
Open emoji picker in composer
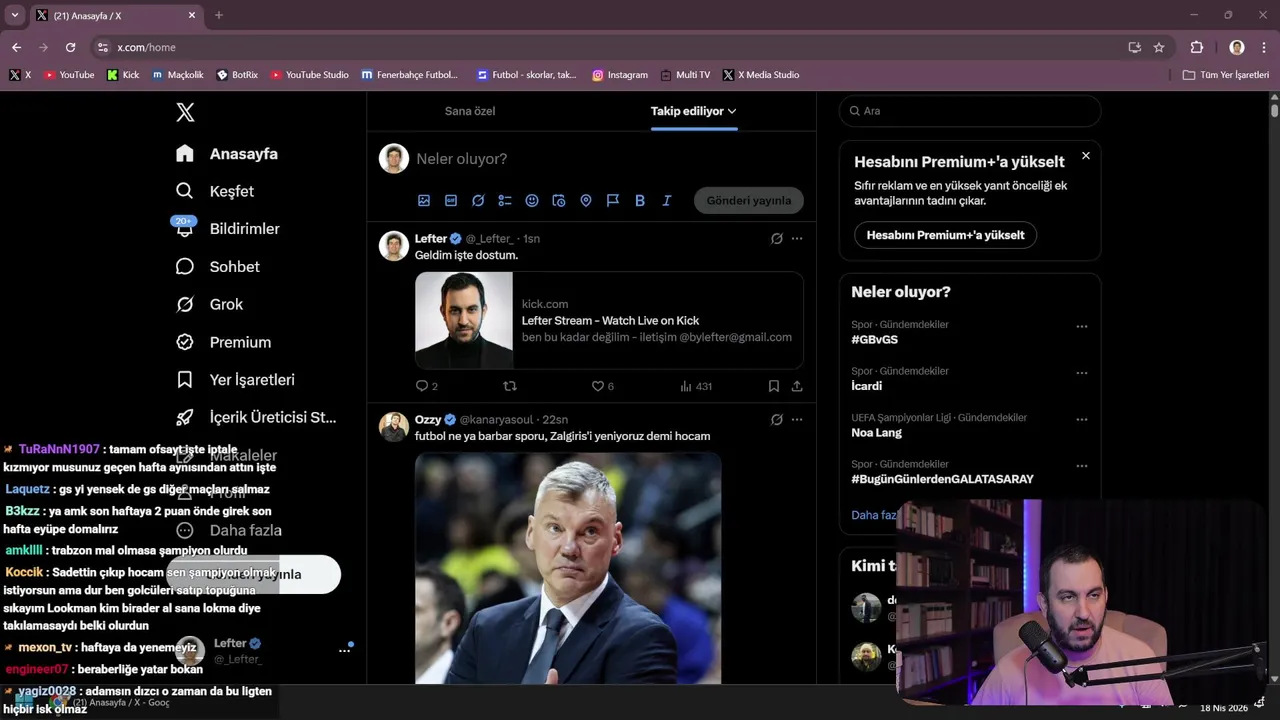click(532, 201)
